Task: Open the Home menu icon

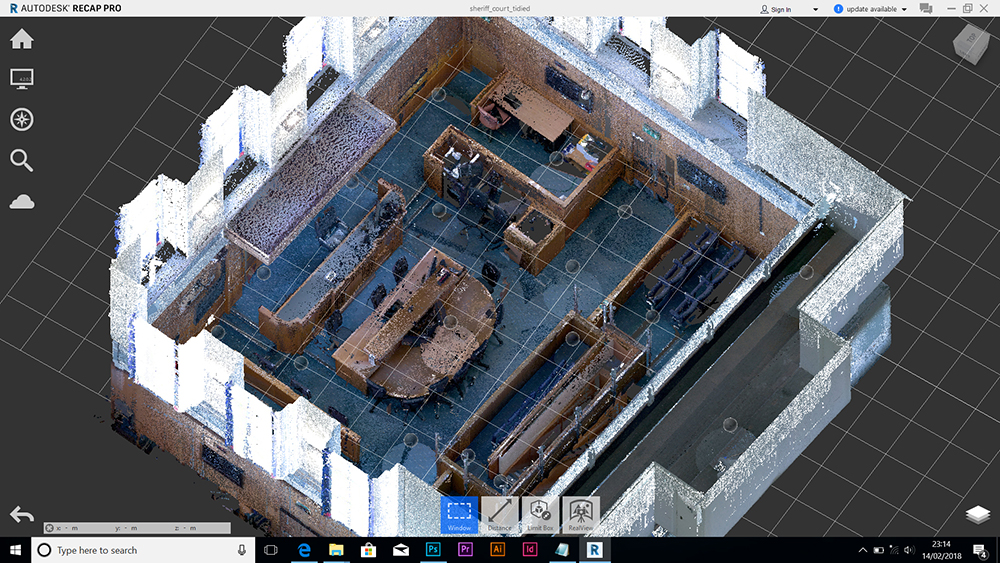Action: tap(21, 39)
